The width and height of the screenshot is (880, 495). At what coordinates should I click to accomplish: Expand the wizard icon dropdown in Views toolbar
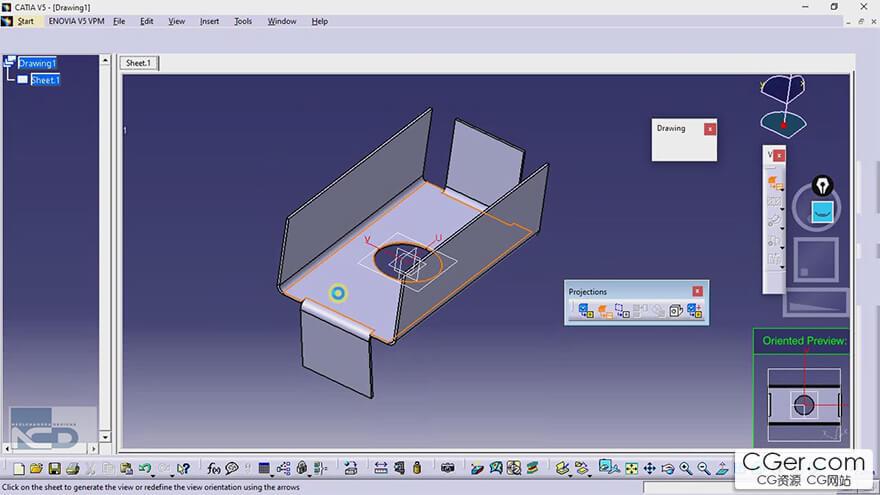pyautogui.click(x=782, y=267)
